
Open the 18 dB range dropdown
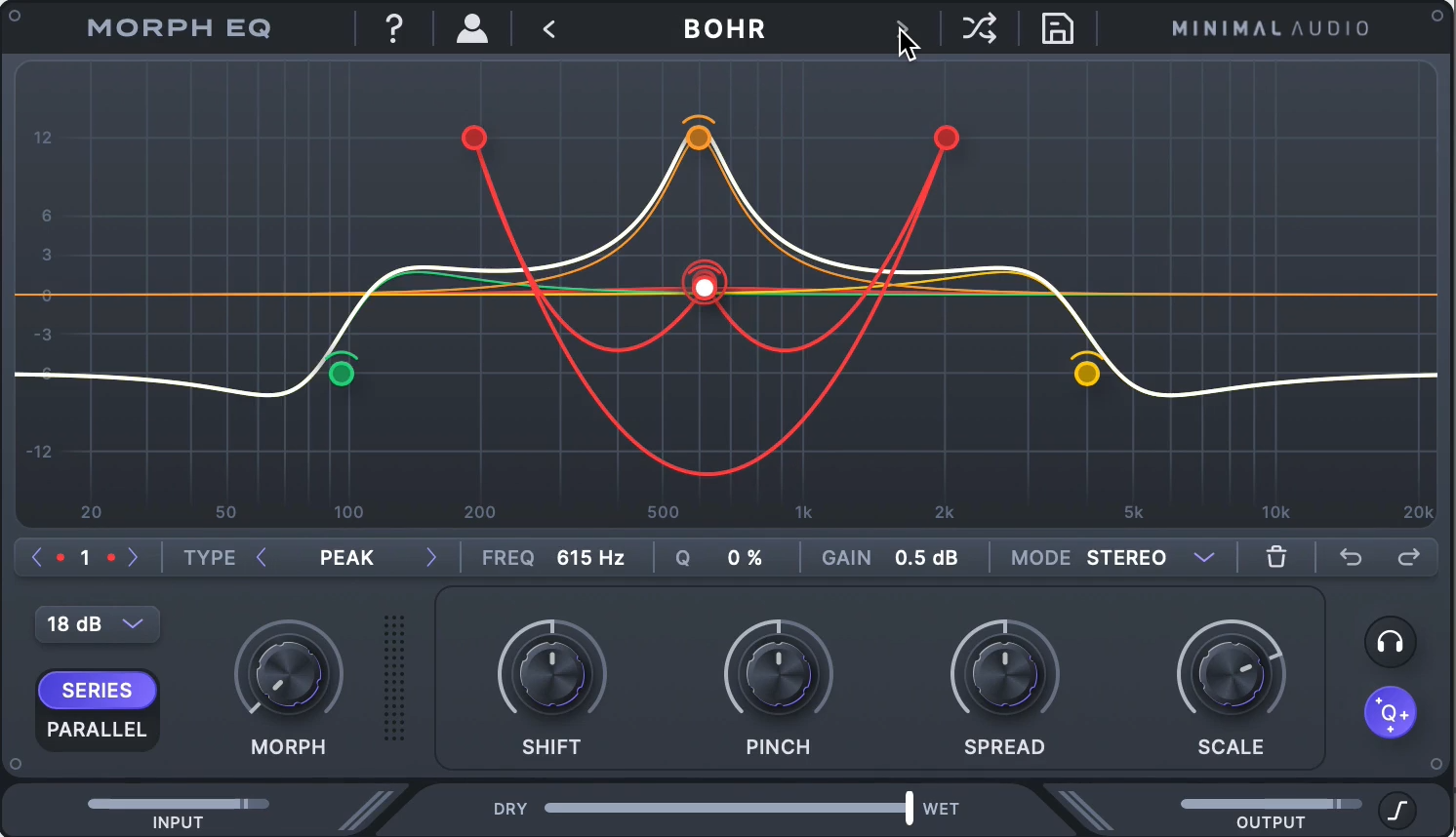click(x=97, y=624)
